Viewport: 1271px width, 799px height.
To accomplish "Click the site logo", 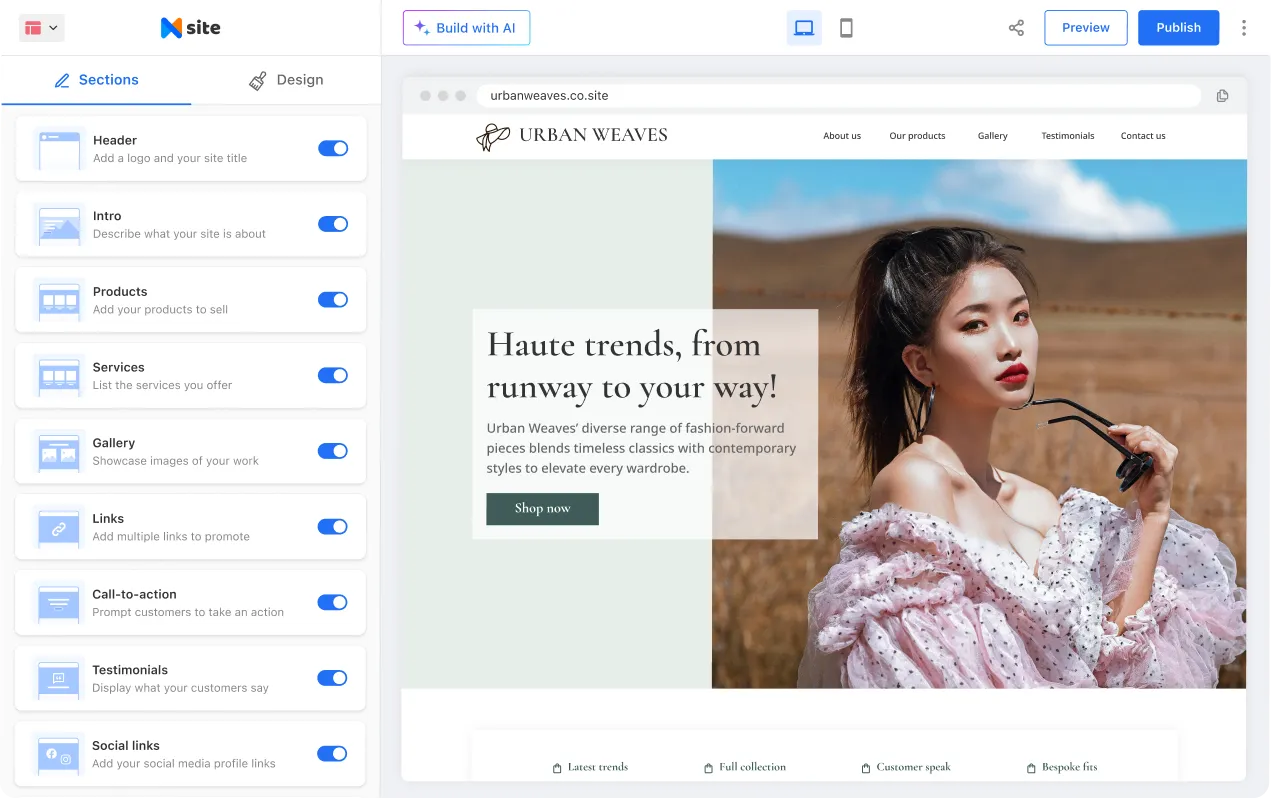I will pyautogui.click(x=190, y=28).
